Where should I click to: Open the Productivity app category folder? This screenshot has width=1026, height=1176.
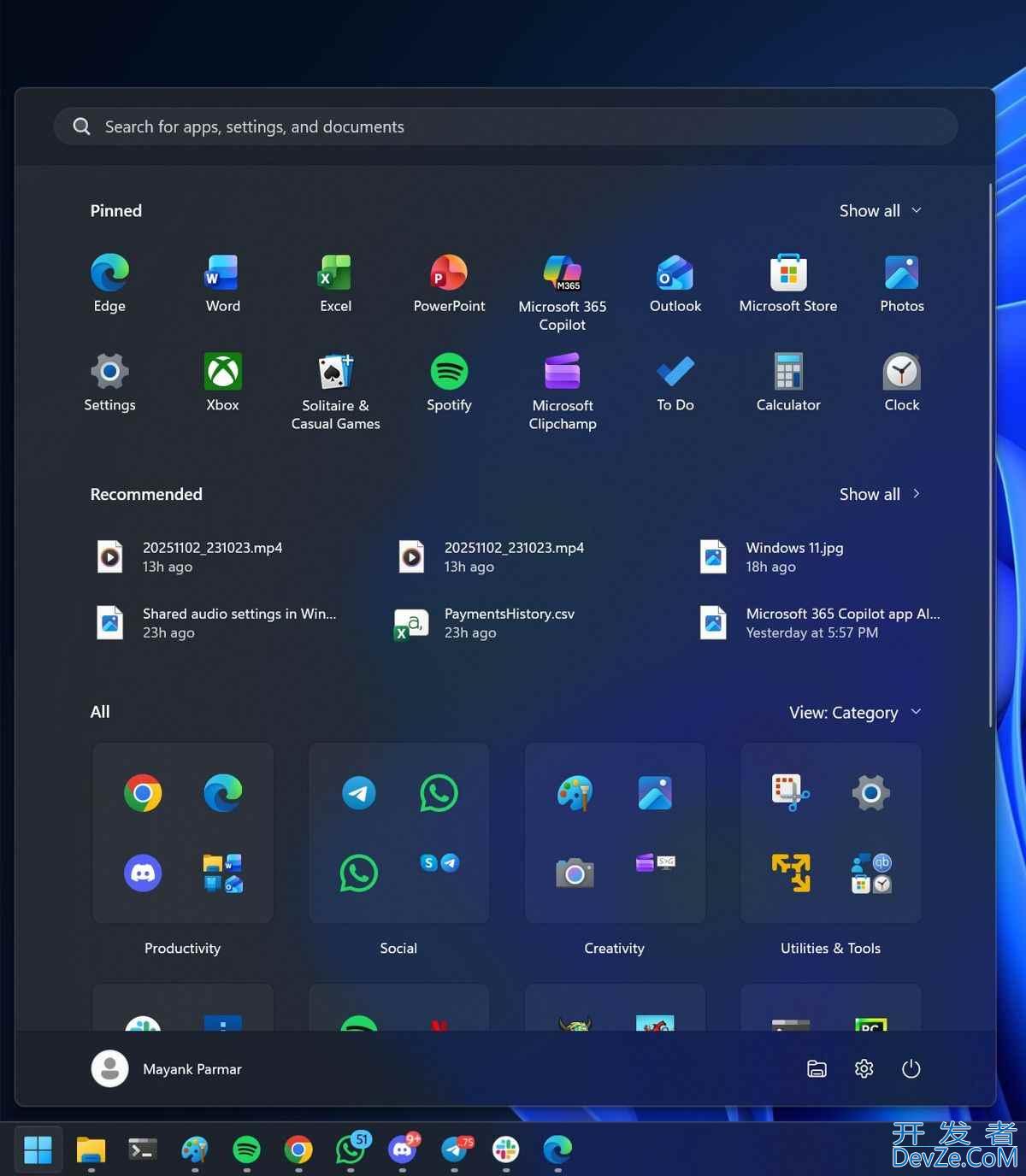point(182,833)
